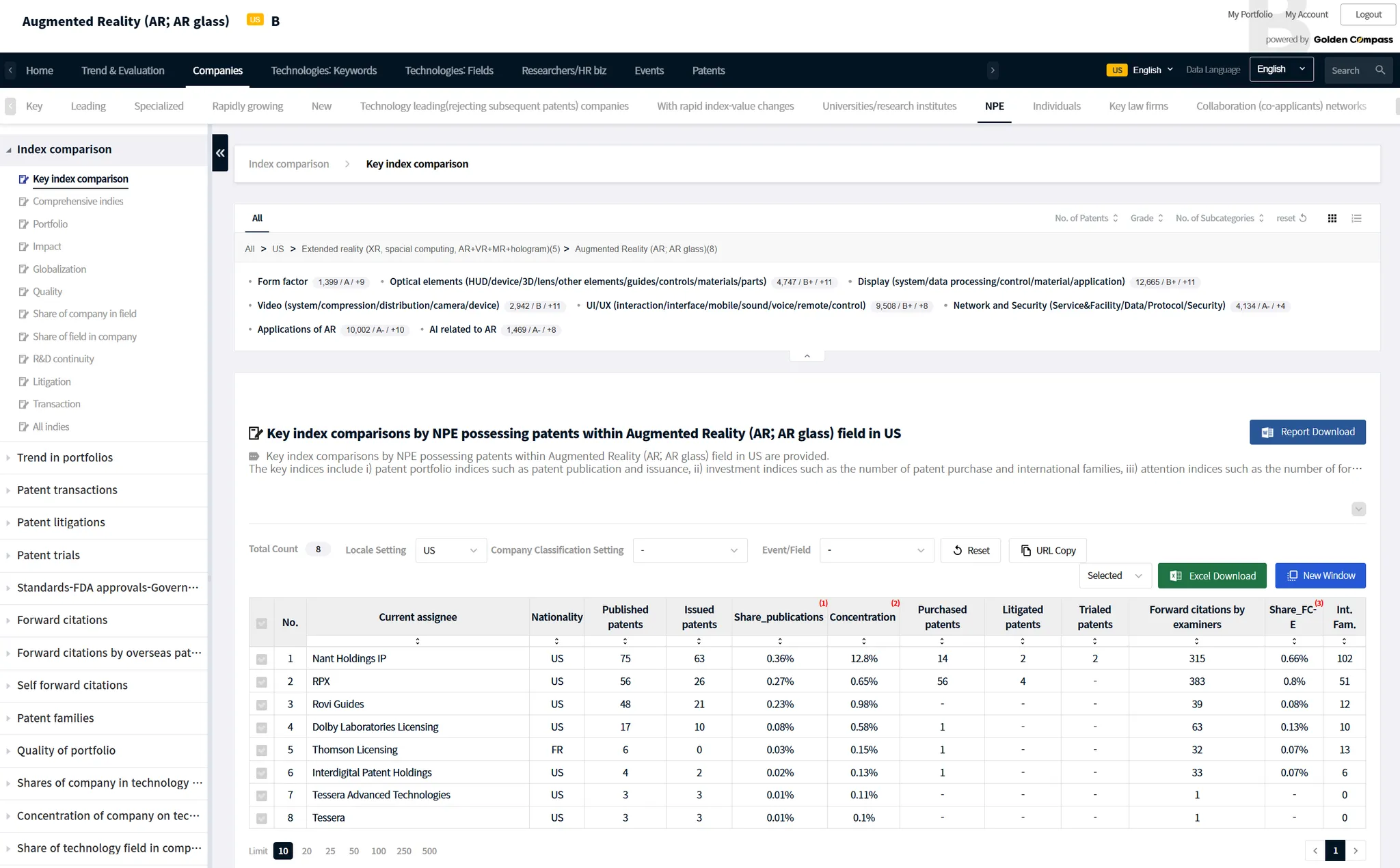
Task: Switch to grid view icon
Action: pos(1332,218)
